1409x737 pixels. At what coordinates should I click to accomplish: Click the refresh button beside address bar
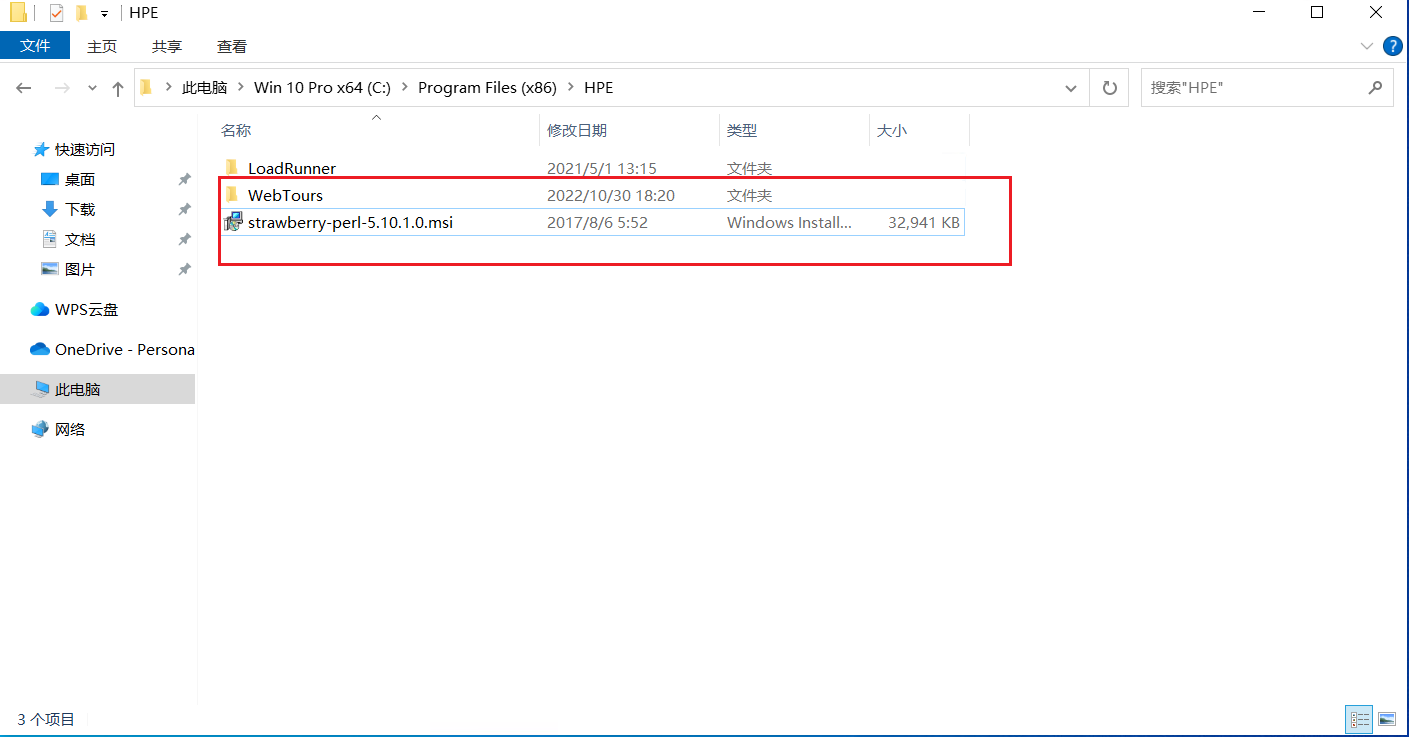1109,88
